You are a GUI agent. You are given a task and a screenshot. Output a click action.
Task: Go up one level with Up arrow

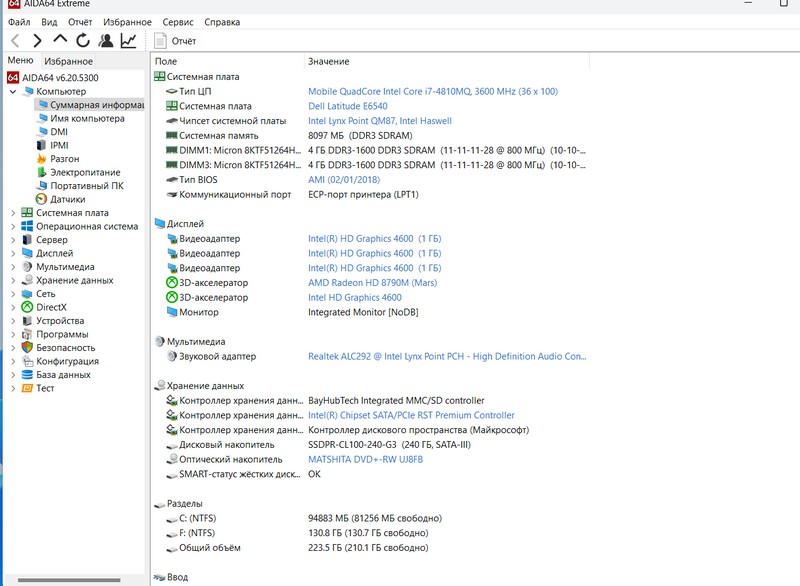pyautogui.click(x=60, y=41)
